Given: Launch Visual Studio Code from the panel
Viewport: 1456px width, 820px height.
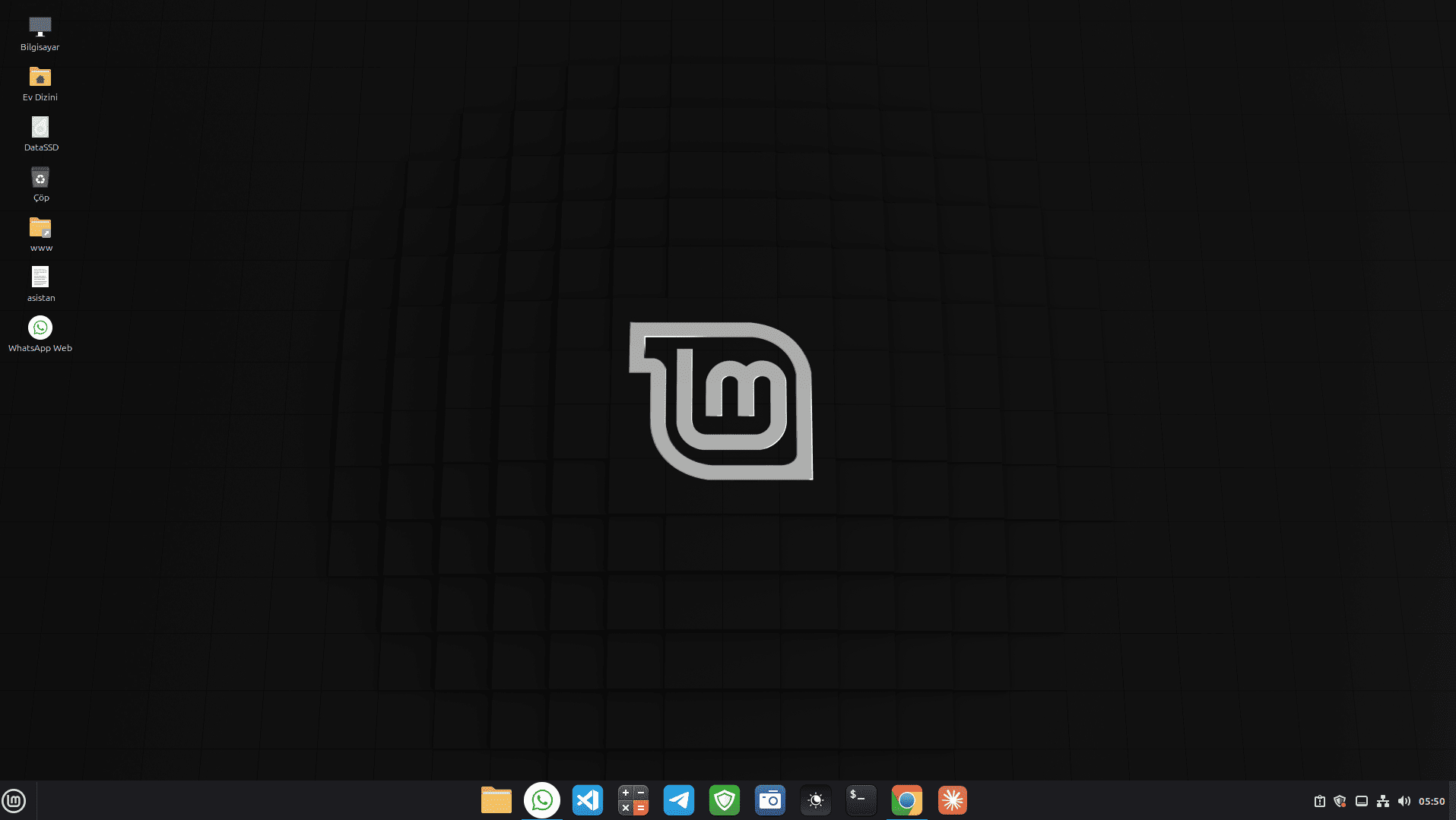Looking at the screenshot, I should (588, 800).
